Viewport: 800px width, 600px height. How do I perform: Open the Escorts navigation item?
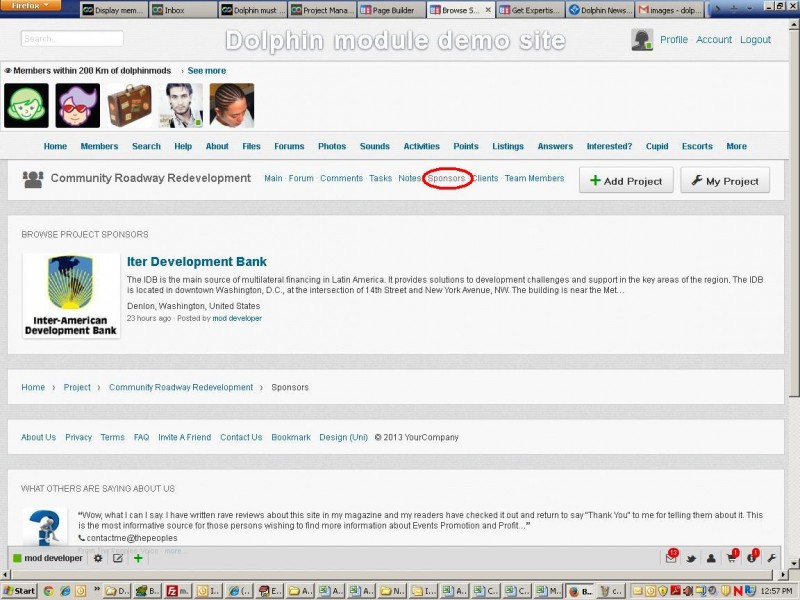[697, 146]
